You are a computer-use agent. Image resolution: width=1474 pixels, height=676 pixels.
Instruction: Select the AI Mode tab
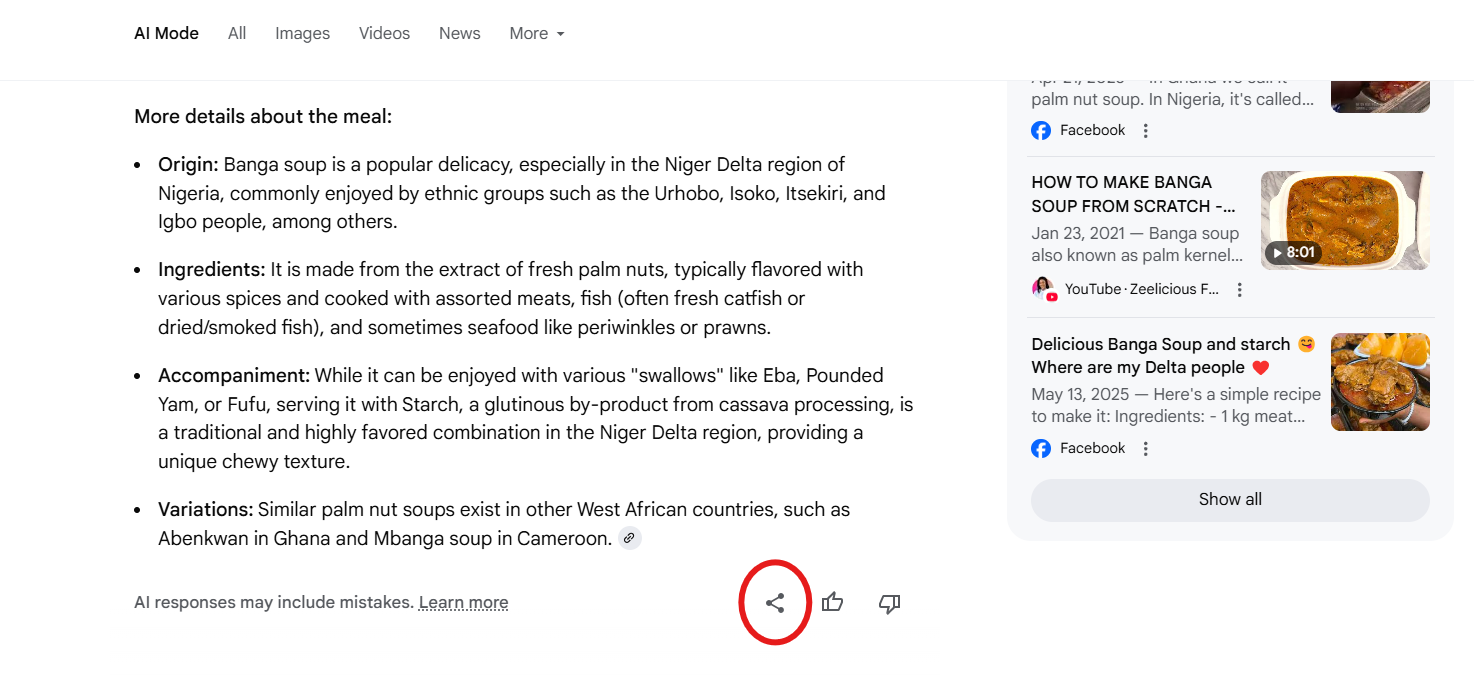(x=166, y=33)
